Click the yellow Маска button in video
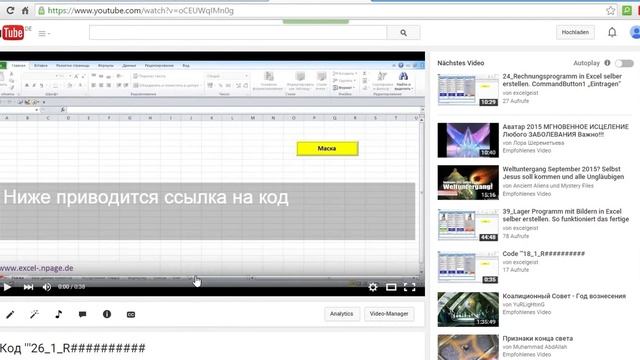 point(327,149)
